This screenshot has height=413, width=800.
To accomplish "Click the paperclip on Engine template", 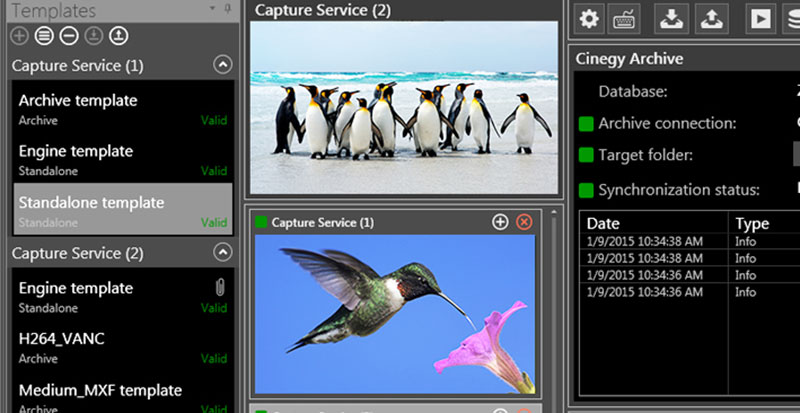I will coord(220,288).
